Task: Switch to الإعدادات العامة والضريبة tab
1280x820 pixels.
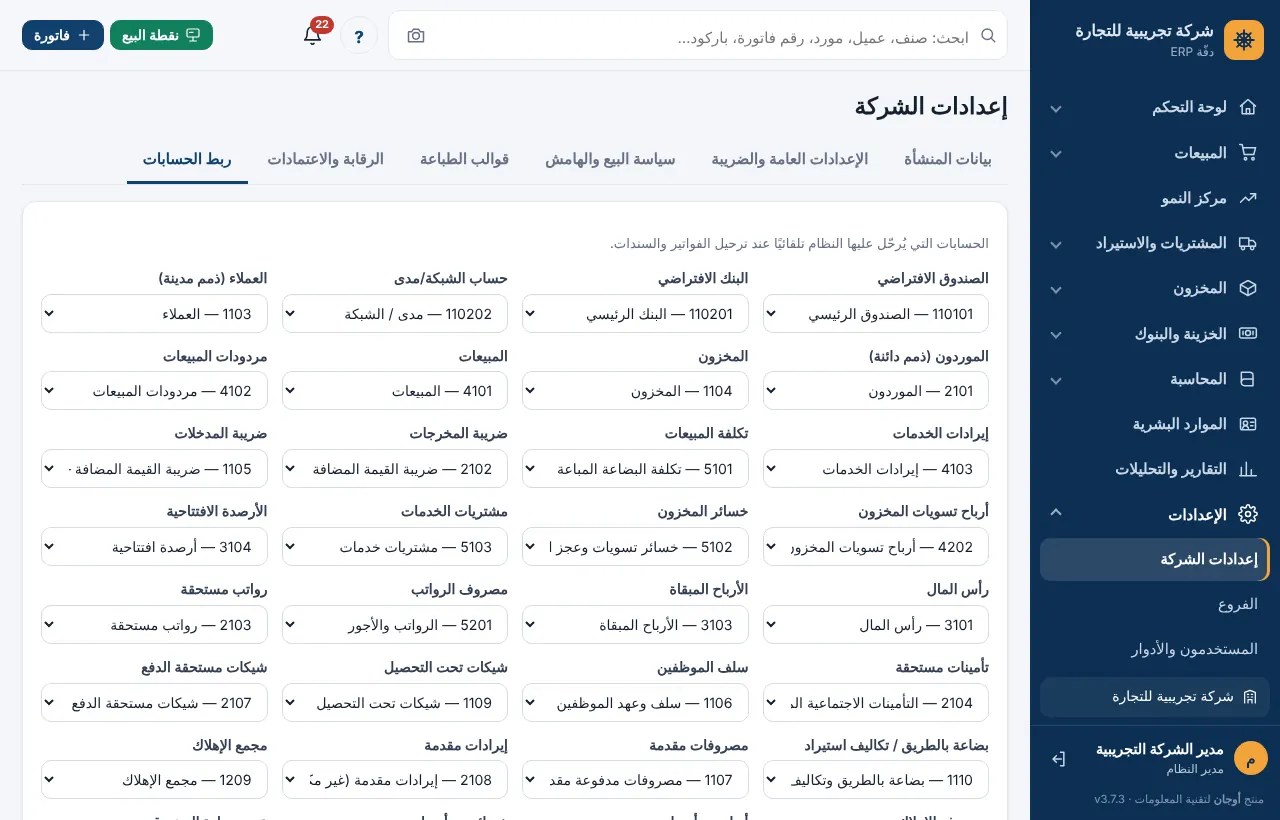Action: [x=790, y=159]
